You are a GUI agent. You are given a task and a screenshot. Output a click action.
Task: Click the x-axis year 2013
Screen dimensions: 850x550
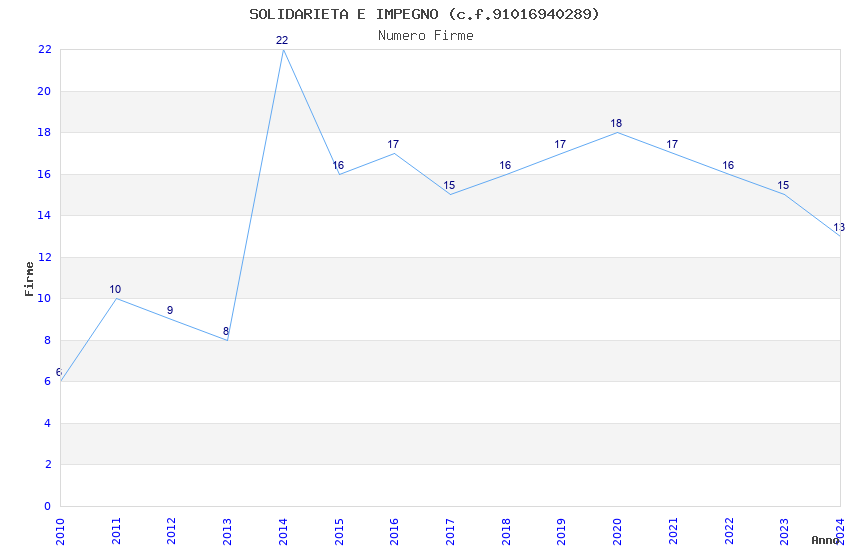click(228, 532)
